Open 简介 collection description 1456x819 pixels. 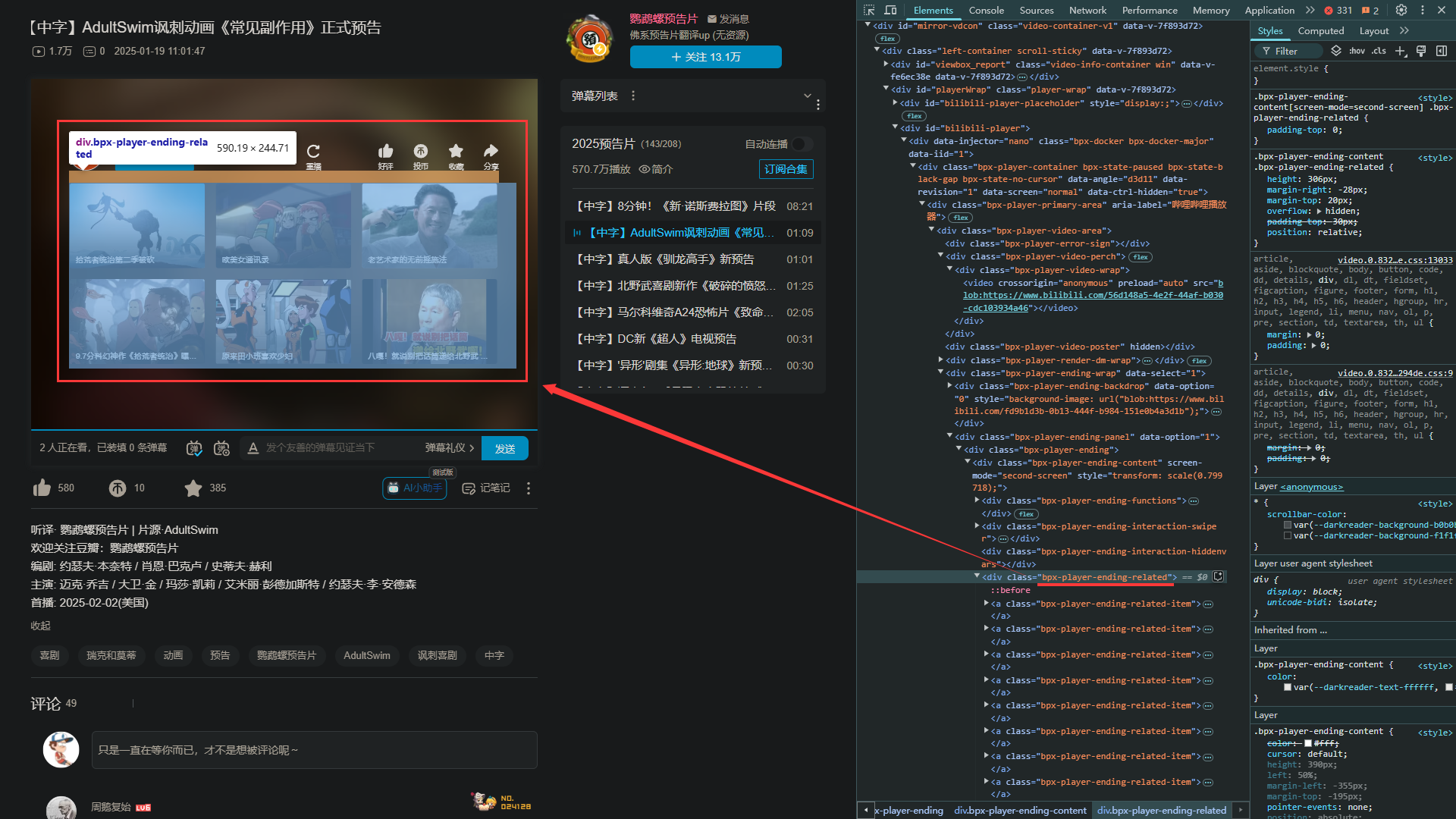pyautogui.click(x=656, y=169)
